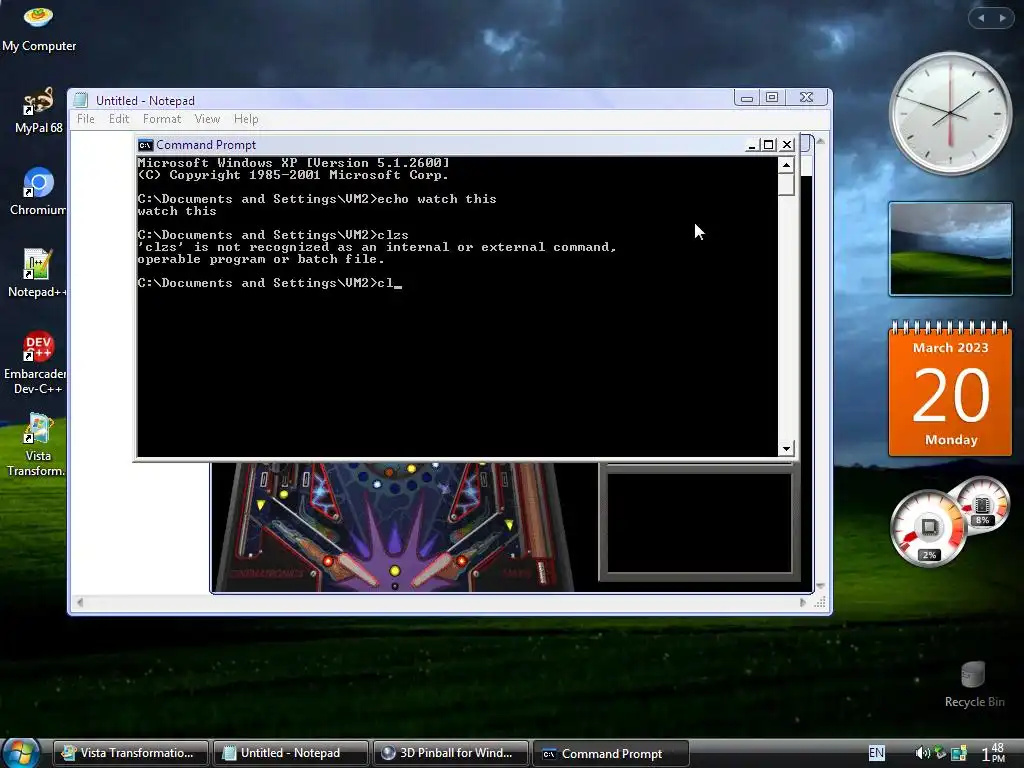Viewport: 1024px width, 768px height.
Task: Click the Command Prompt title bar icon
Action: [x=145, y=145]
